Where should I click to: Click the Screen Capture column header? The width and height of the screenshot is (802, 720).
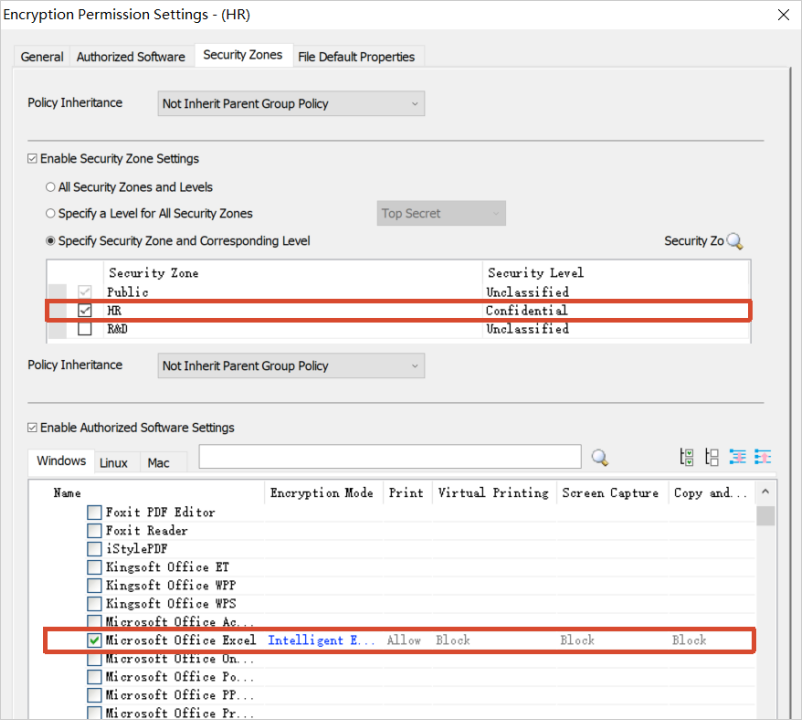click(x=610, y=493)
